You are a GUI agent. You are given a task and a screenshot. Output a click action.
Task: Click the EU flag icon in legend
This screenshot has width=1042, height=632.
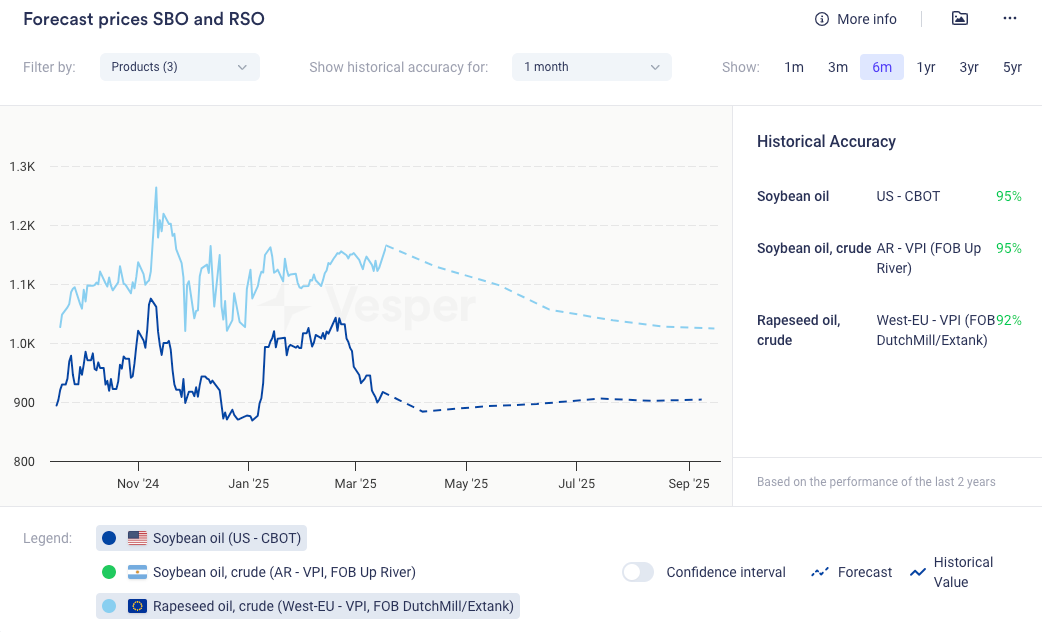pyautogui.click(x=137, y=606)
